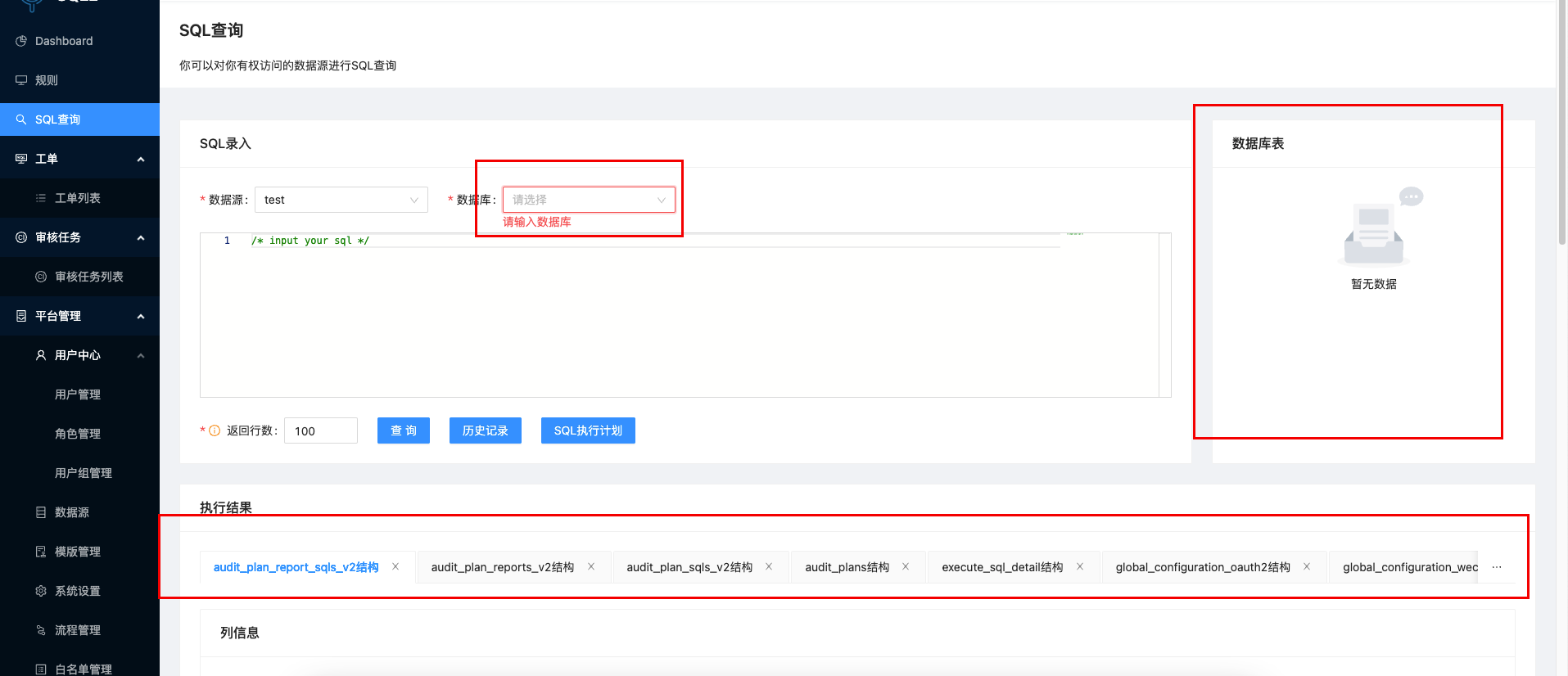Open the 数据库 请选择 dropdown
The image size is (1568, 676).
[x=589, y=200]
